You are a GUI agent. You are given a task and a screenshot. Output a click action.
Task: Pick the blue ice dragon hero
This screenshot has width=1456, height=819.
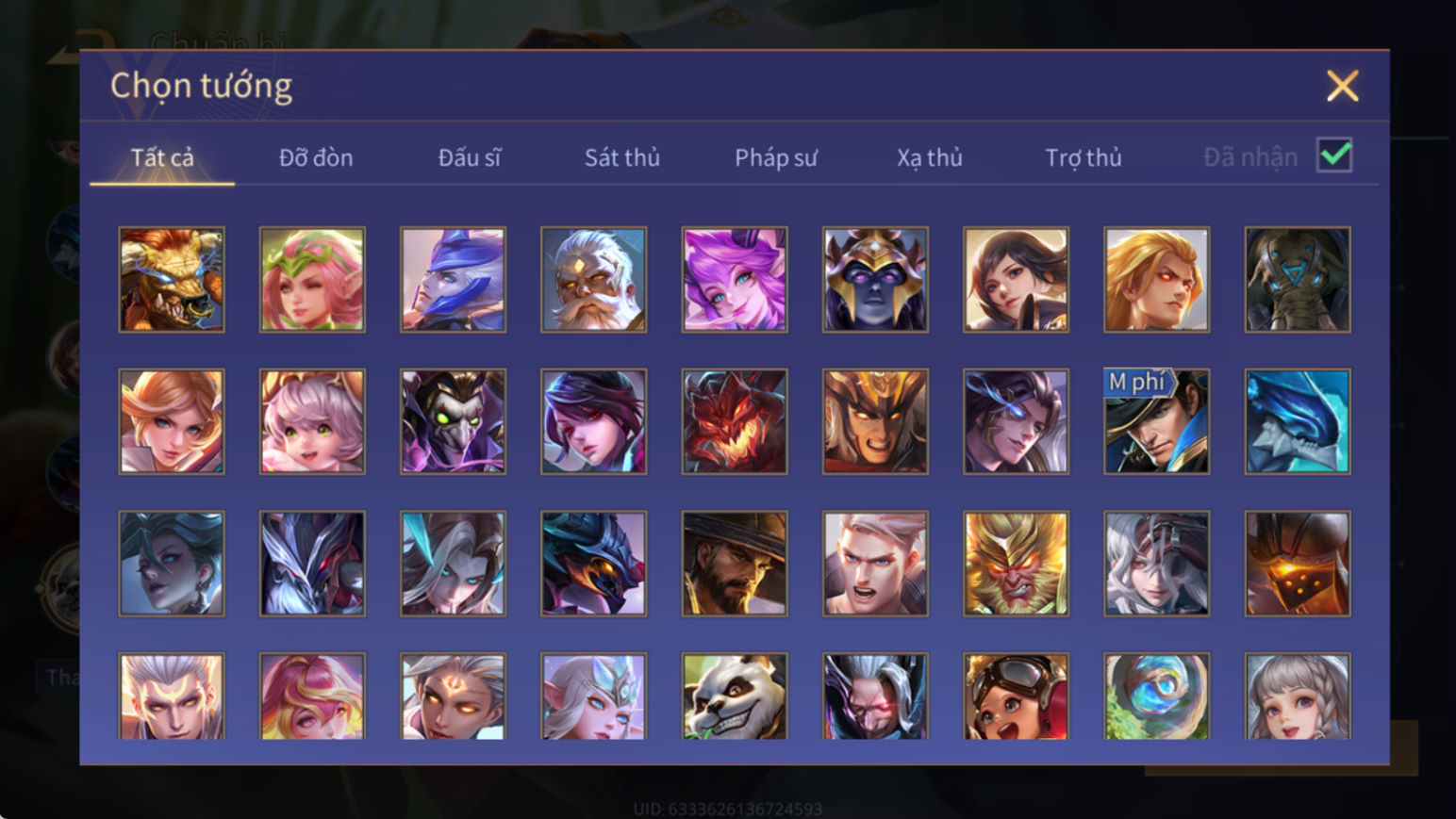1298,421
